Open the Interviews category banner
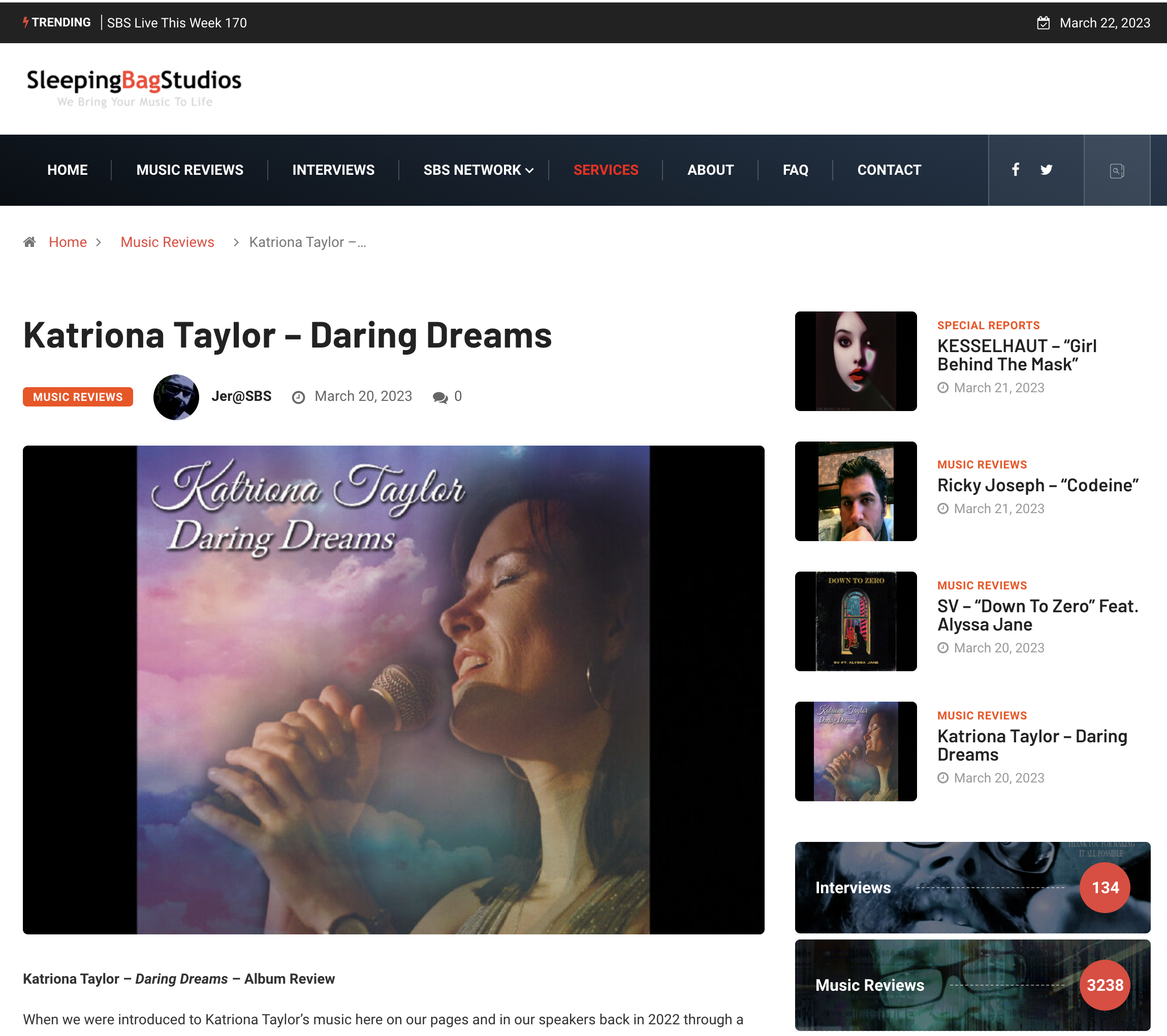This screenshot has height=1036, width=1167. coord(972,888)
